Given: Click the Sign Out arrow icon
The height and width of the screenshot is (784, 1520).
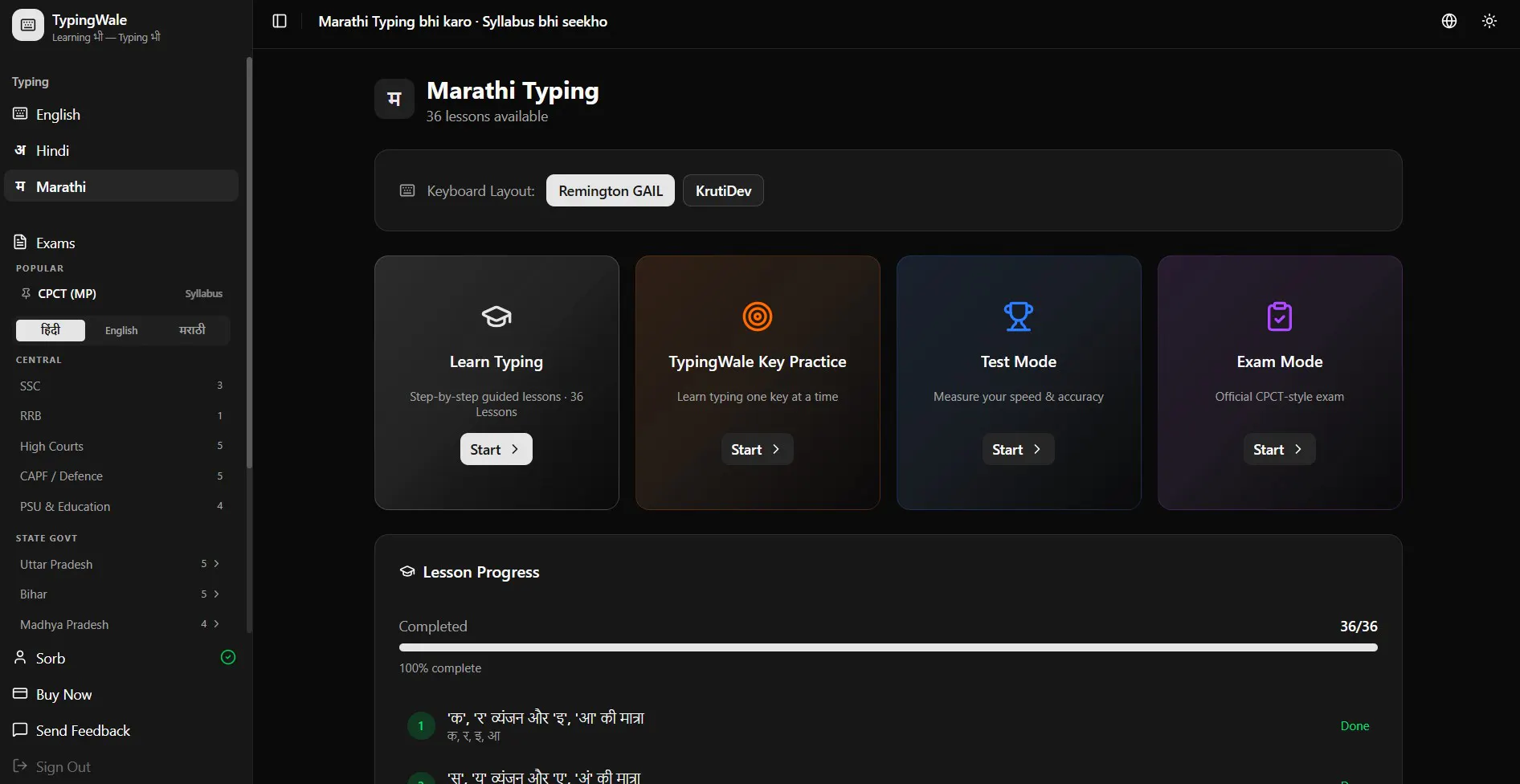Looking at the screenshot, I should pos(20,766).
